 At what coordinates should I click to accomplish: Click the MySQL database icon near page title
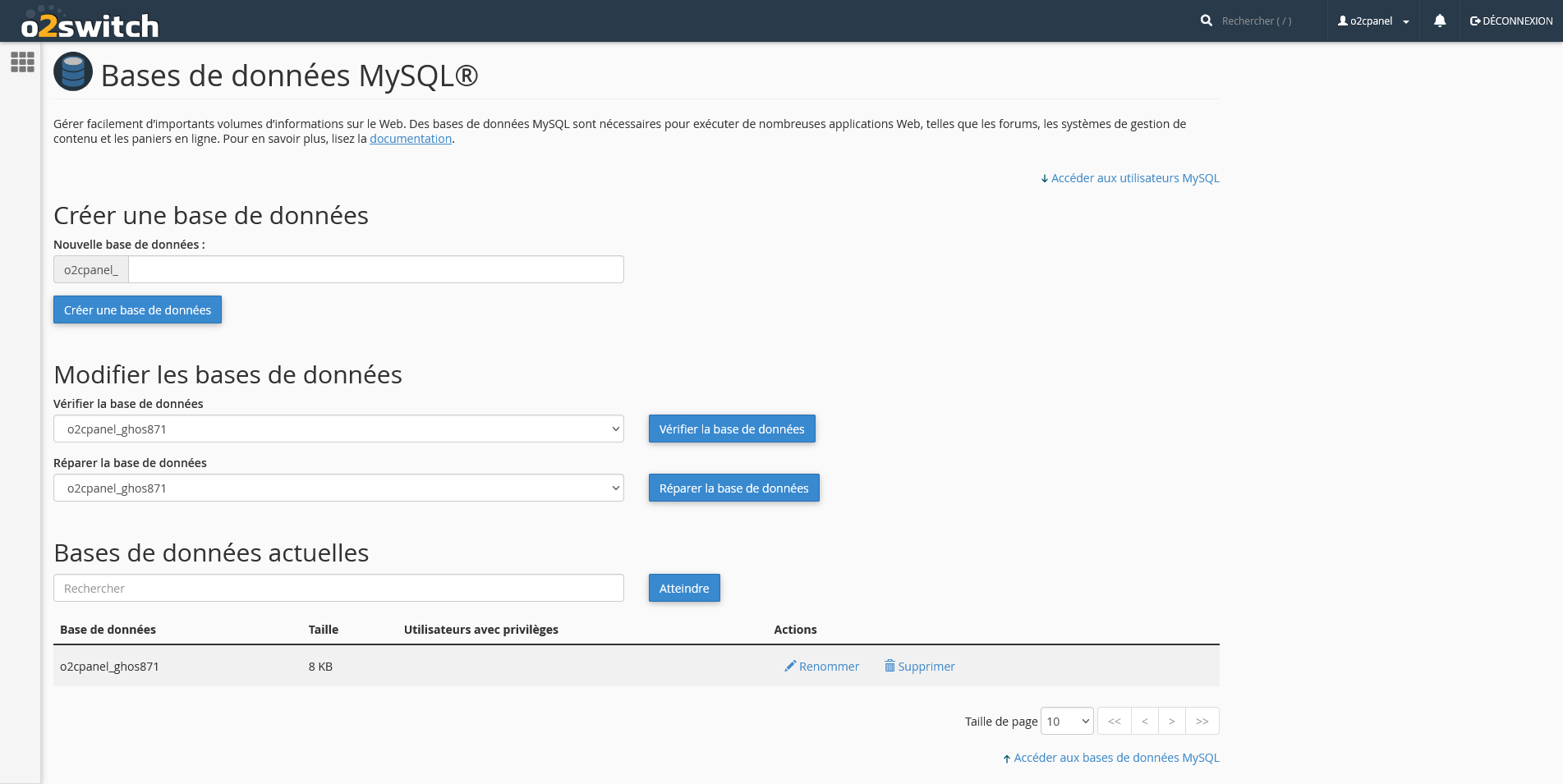72,71
